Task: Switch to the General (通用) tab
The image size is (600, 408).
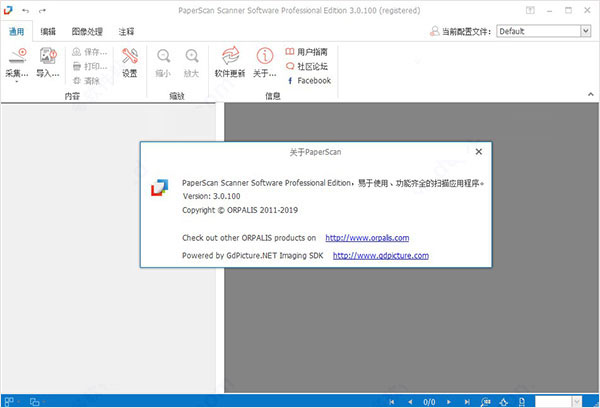Action: coord(16,31)
